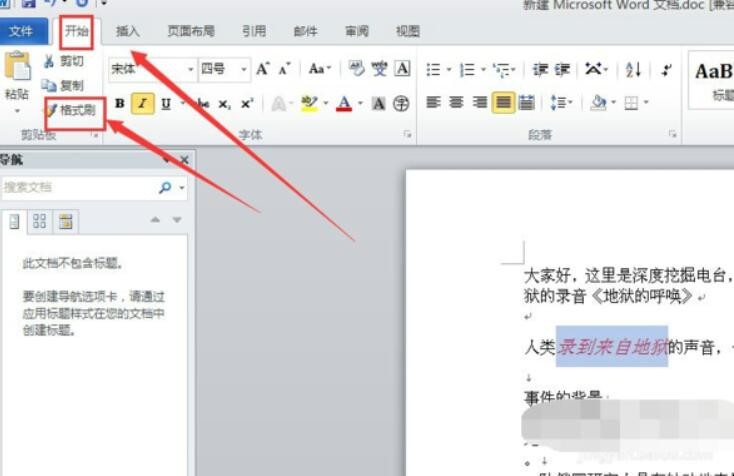Switch to the 插入 (Insert) tab
Screen dimensions: 734x476
click(x=127, y=31)
